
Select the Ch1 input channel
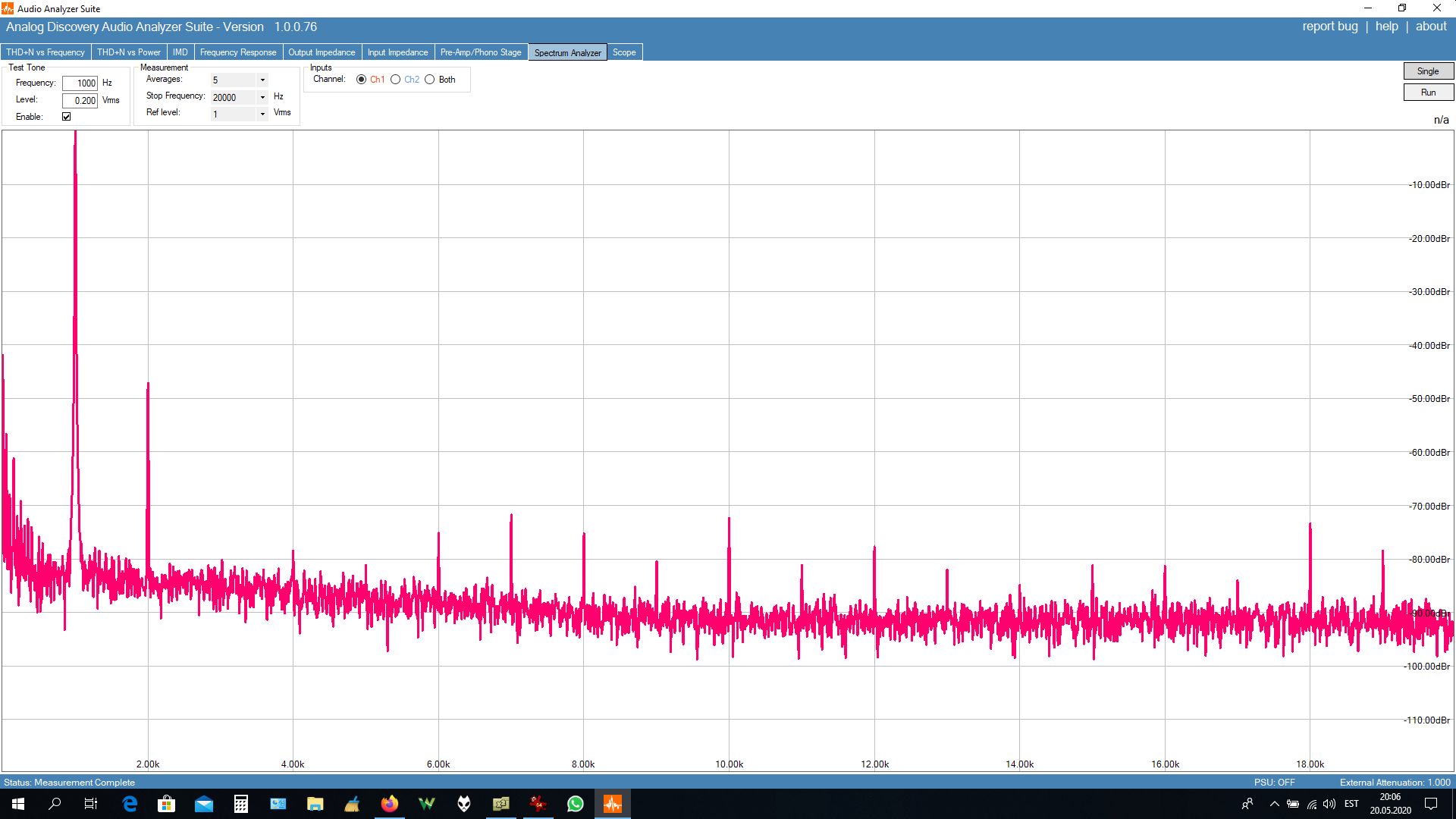(361, 80)
